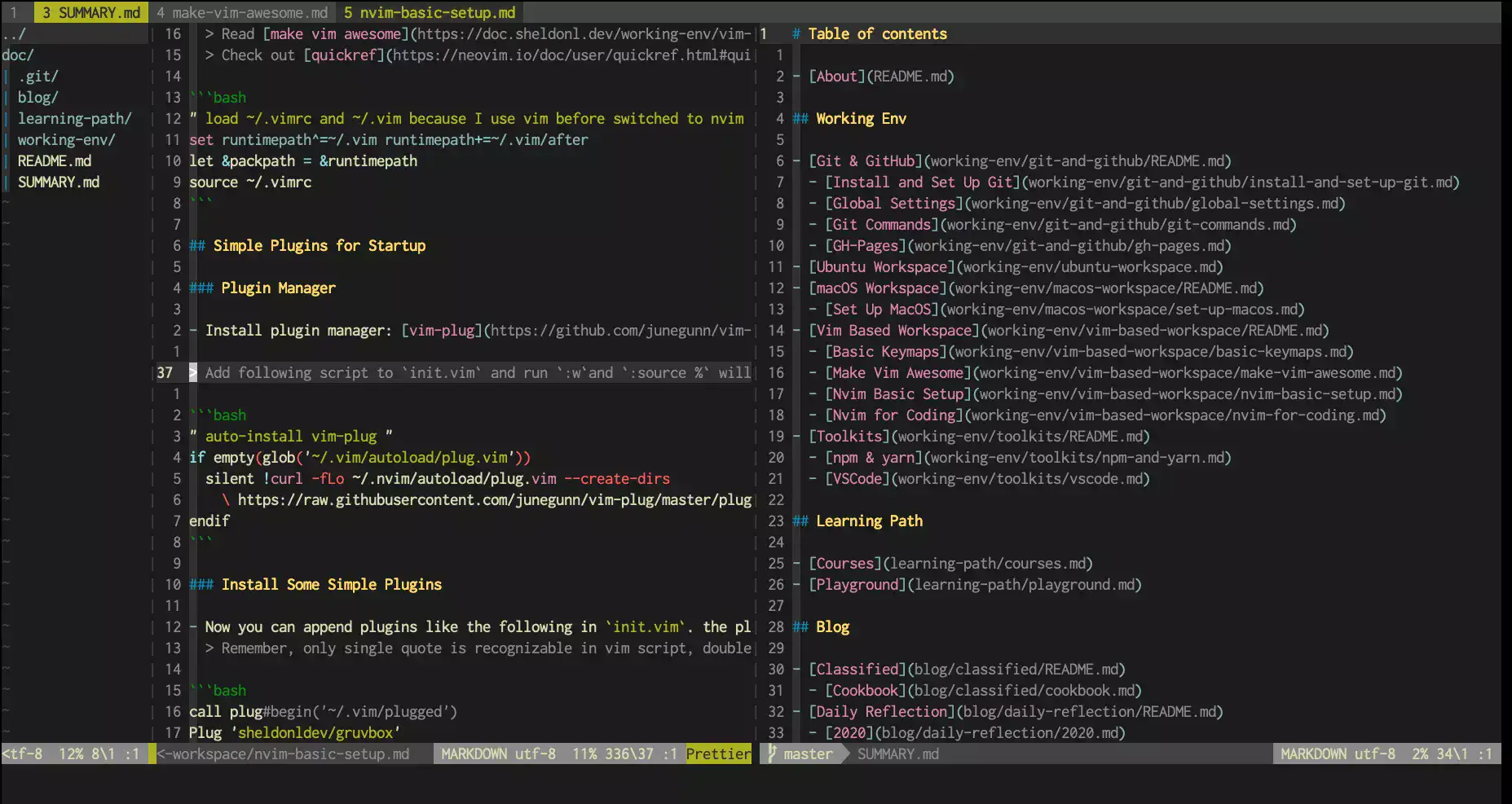Click the Prettier status indicator
This screenshot has height=804, width=1512.
pos(718,753)
